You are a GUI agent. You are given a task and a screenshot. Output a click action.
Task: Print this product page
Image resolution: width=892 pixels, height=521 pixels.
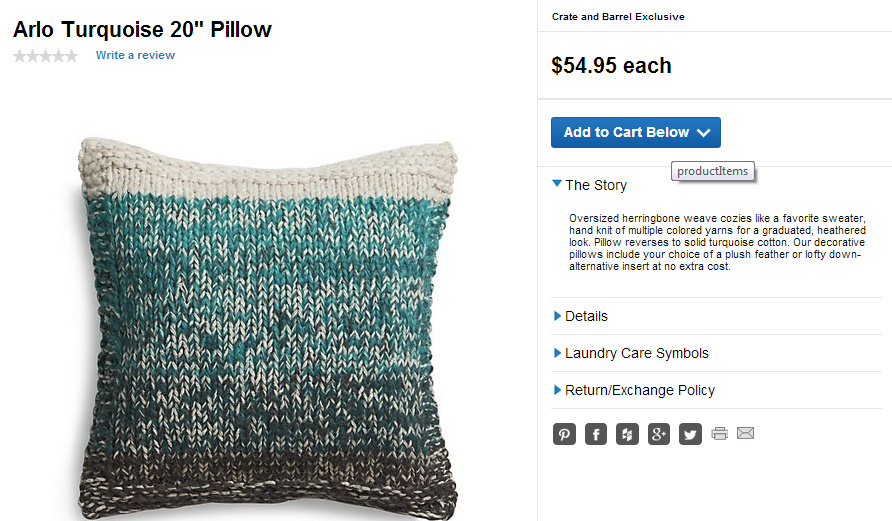point(719,434)
